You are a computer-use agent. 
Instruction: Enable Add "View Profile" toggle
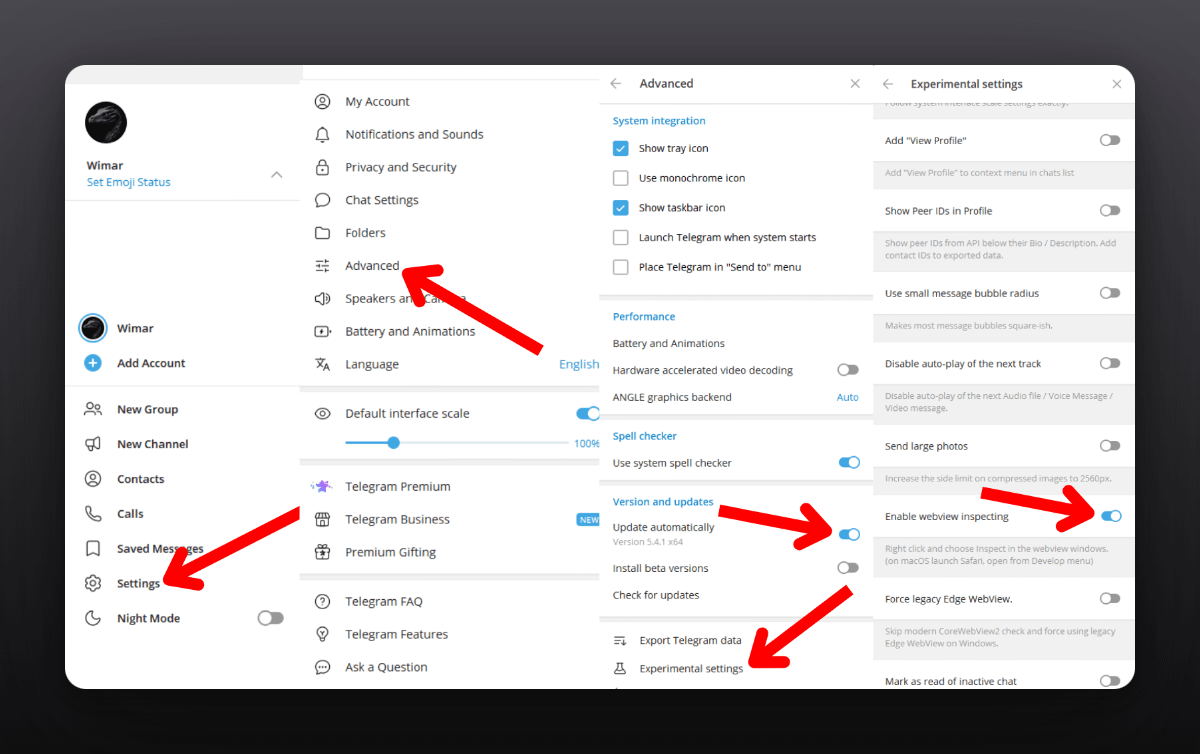[1110, 141]
